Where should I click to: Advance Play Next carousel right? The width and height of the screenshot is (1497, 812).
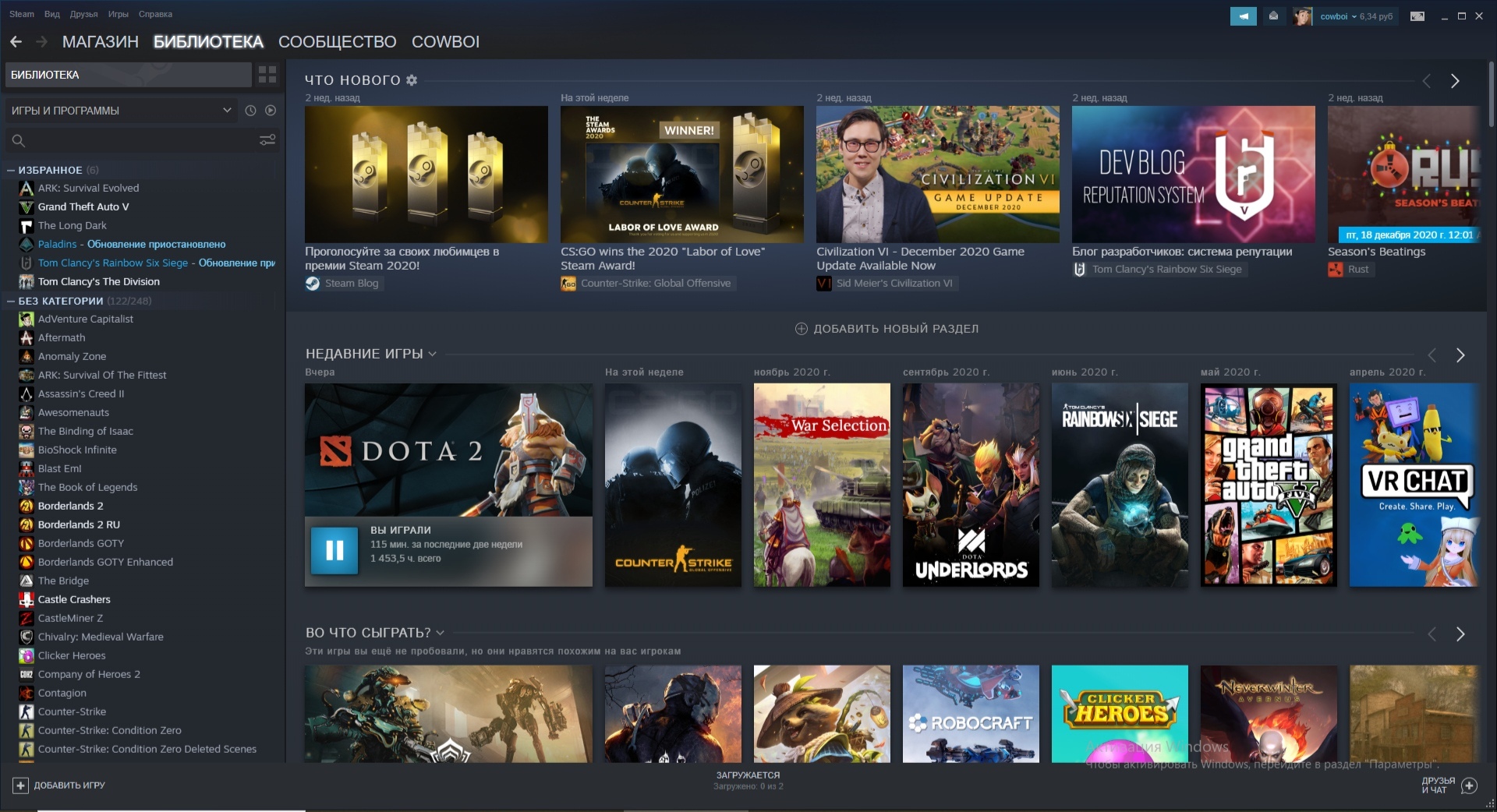[1460, 634]
